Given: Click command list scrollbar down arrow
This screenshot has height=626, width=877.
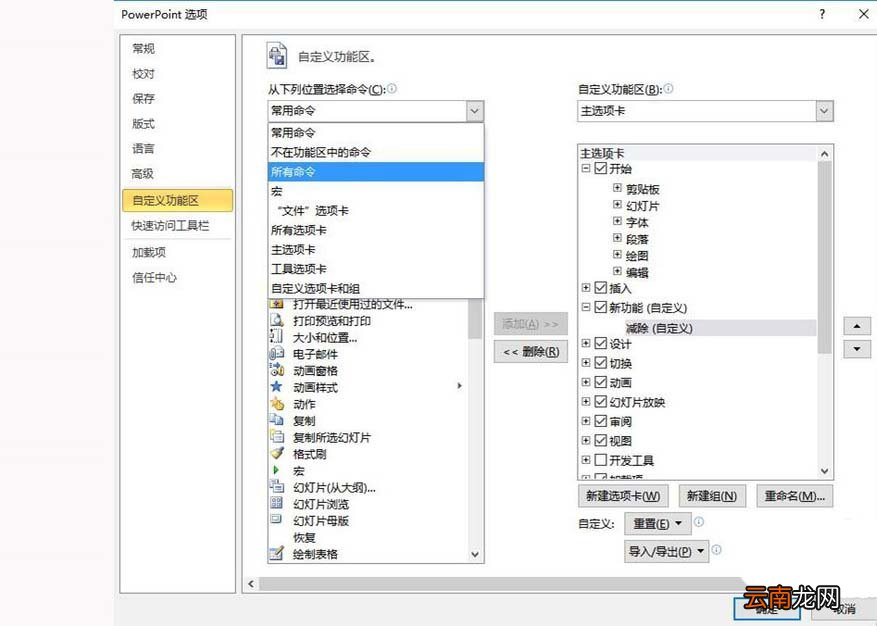Looking at the screenshot, I should pyautogui.click(x=475, y=554).
